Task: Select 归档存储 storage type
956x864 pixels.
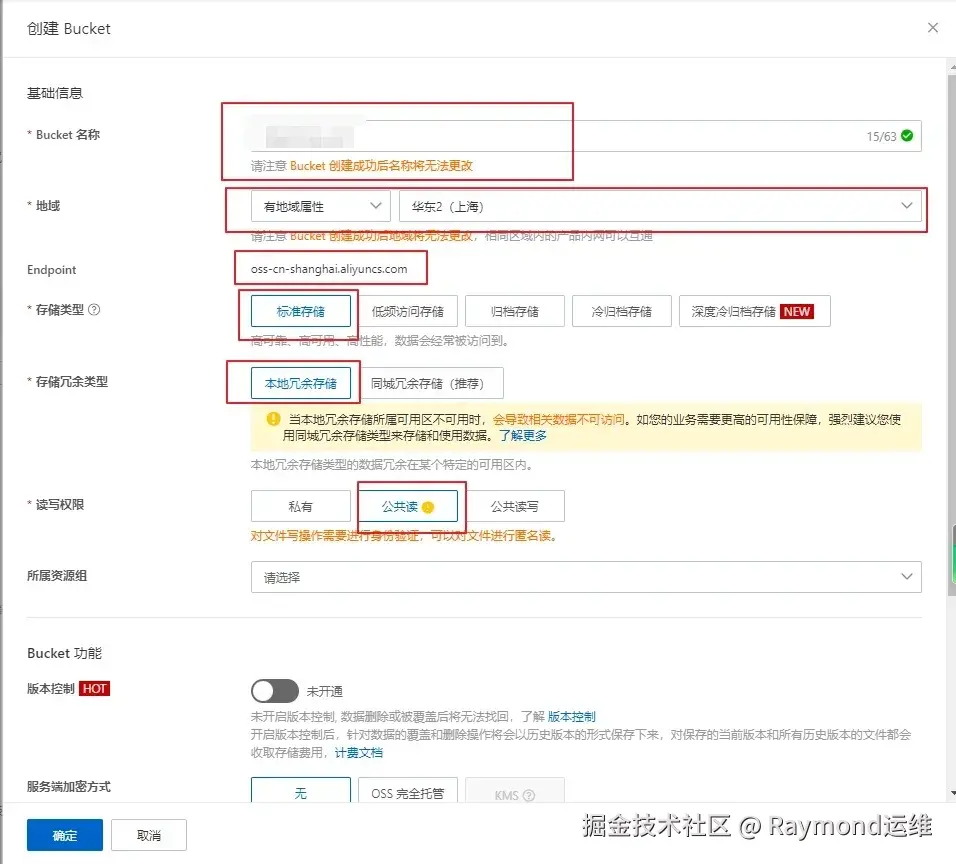Action: coord(515,311)
